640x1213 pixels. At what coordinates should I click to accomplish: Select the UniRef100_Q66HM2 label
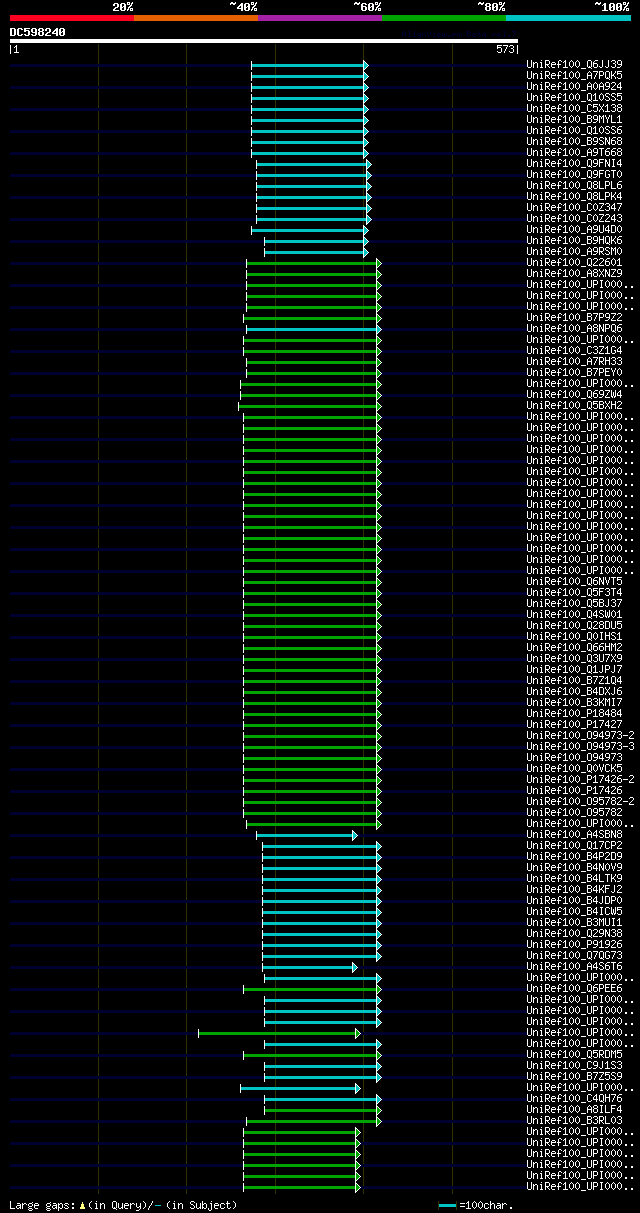[574, 647]
